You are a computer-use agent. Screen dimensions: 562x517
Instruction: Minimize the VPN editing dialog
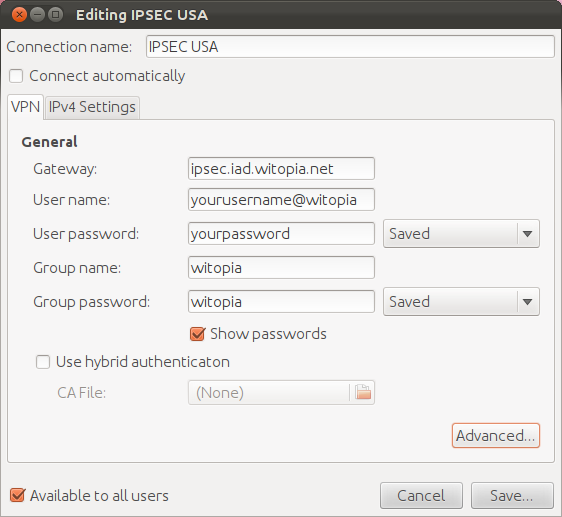[x=37, y=15]
